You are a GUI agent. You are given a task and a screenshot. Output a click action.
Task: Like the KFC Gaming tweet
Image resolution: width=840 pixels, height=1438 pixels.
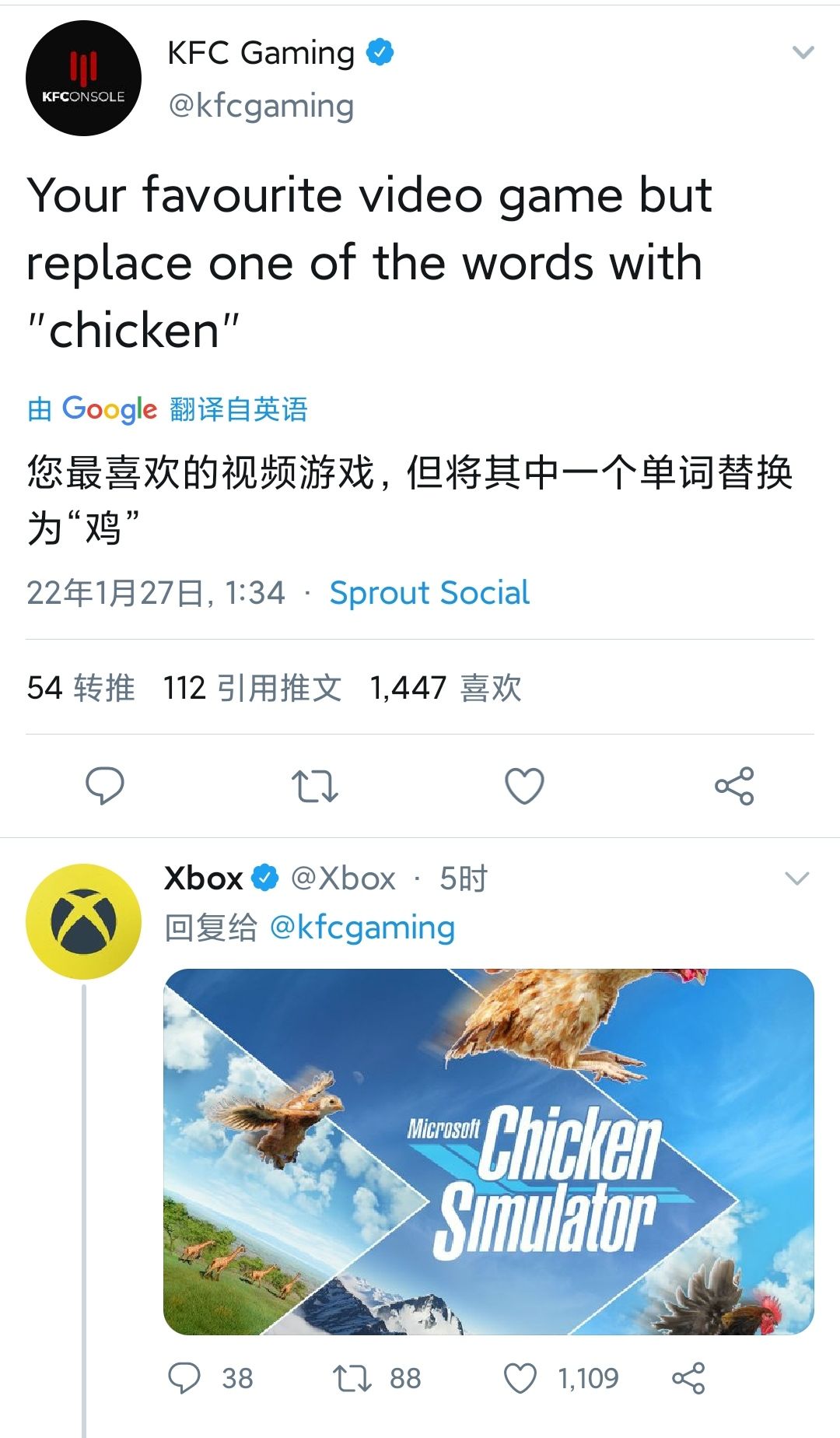524,786
